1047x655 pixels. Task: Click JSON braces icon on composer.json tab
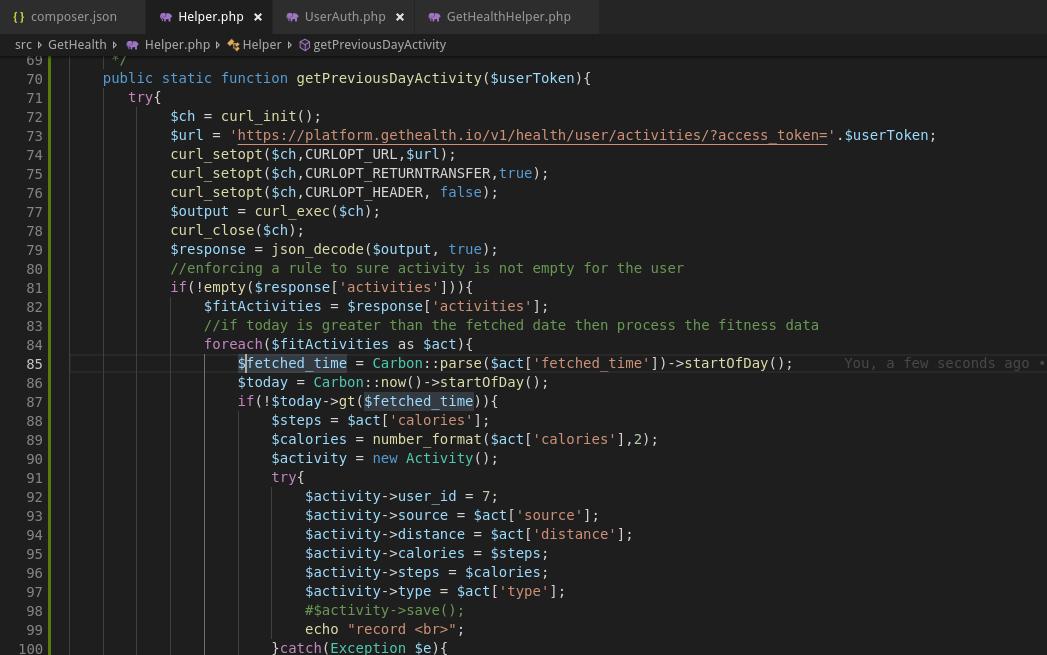coord(19,17)
